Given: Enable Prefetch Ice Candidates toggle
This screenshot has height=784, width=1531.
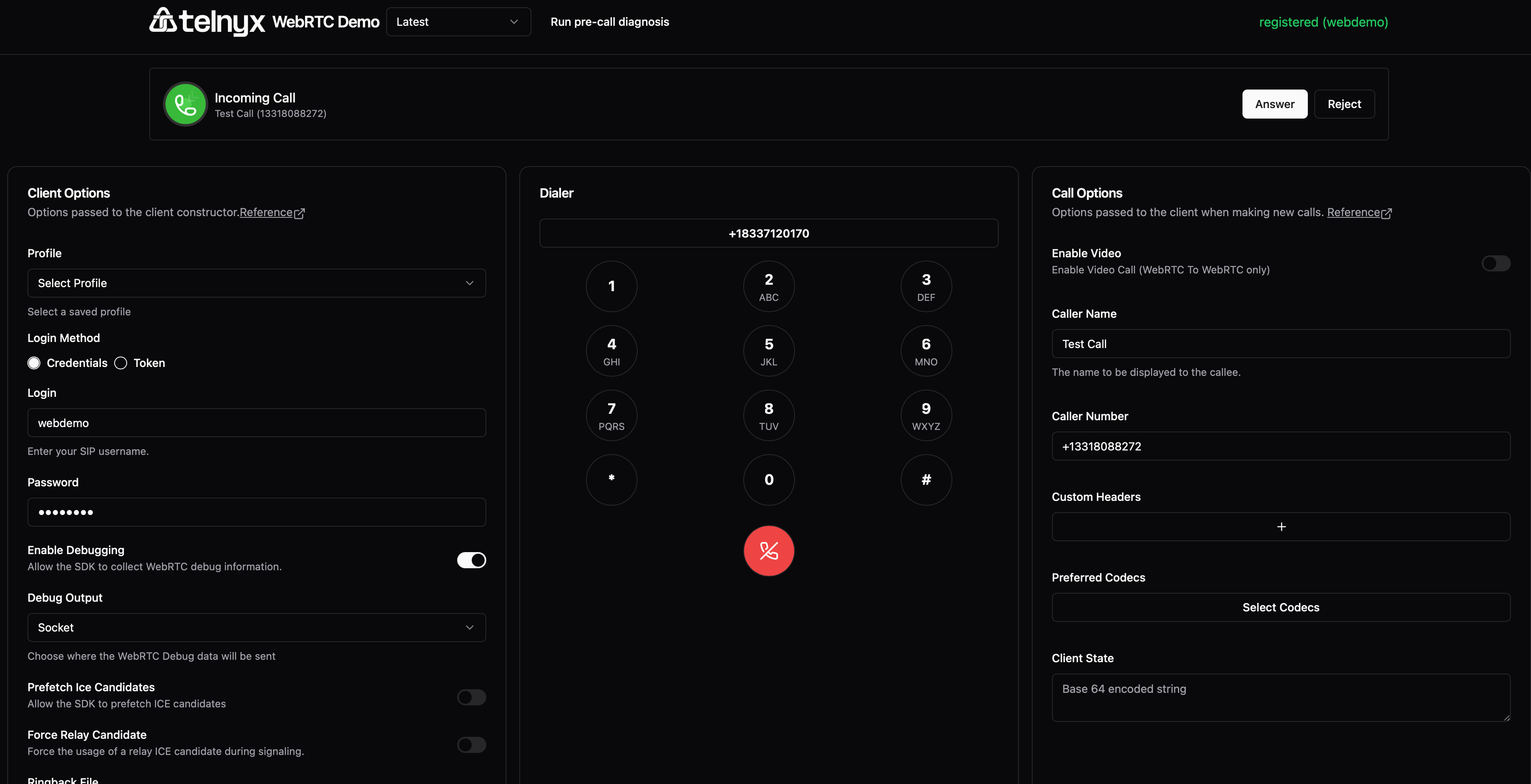Looking at the screenshot, I should click(x=471, y=697).
